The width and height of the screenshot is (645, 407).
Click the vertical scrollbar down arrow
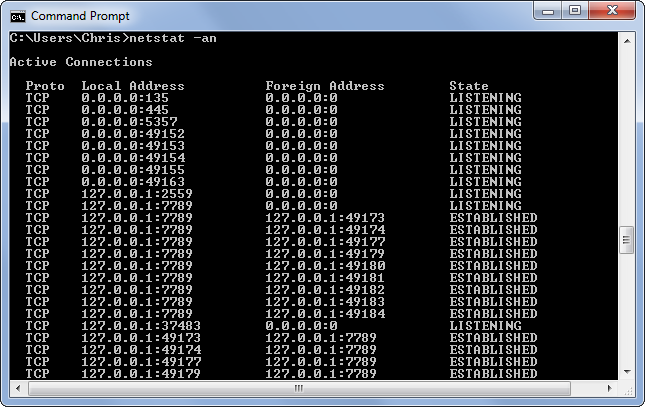[x=627, y=371]
